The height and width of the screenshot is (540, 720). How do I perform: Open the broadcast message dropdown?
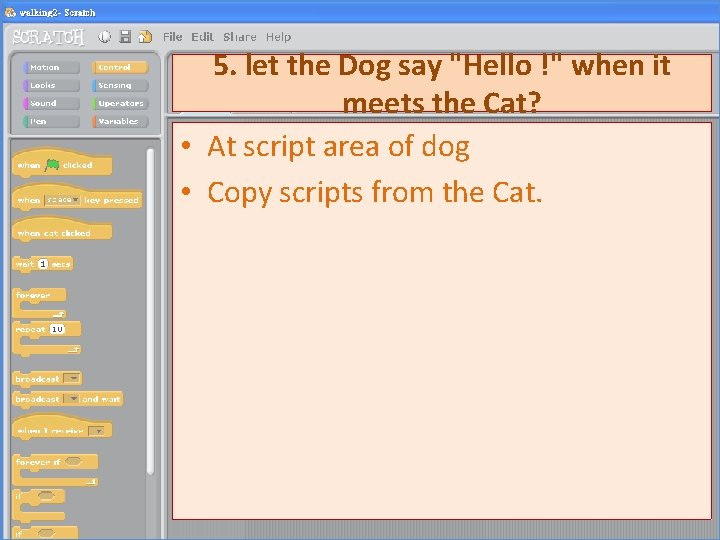72,378
